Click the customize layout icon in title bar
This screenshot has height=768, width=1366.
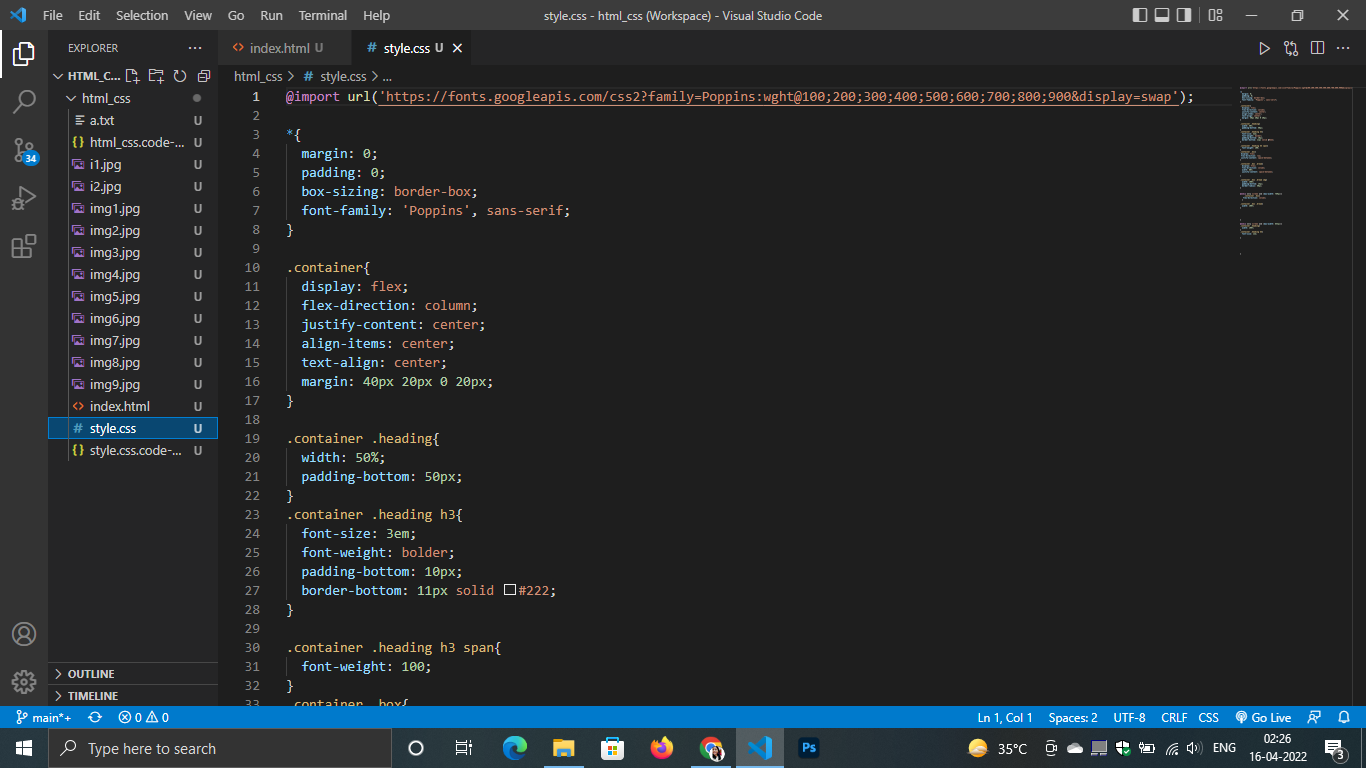[1215, 15]
